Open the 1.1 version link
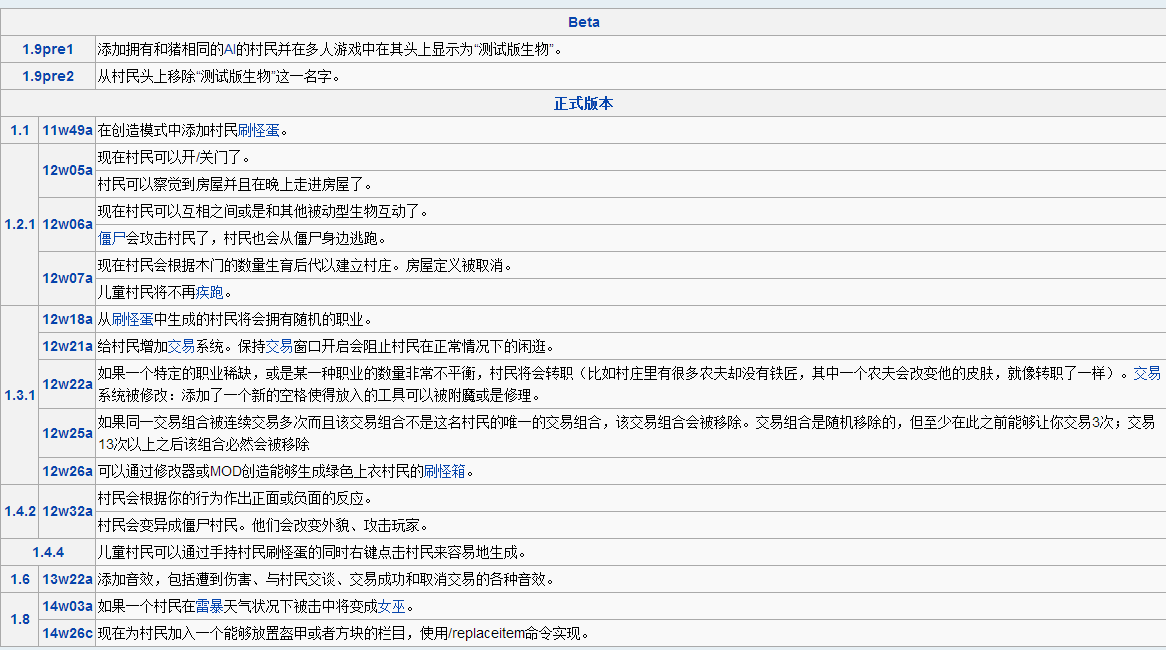 [19, 130]
